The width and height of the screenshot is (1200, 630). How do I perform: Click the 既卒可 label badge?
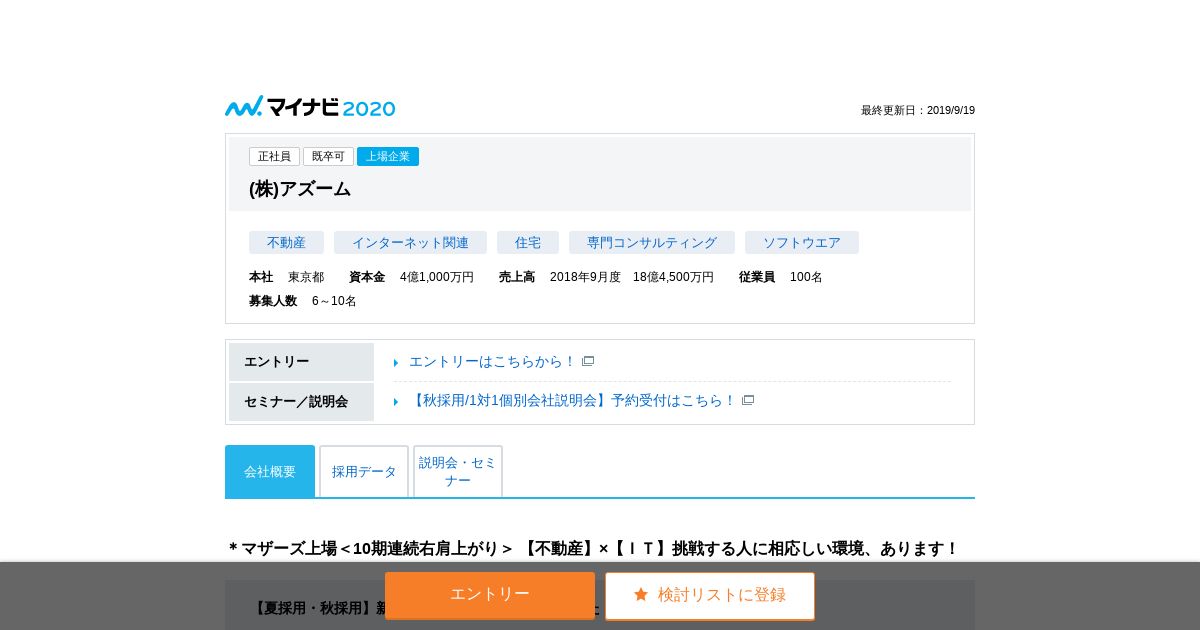point(328,156)
